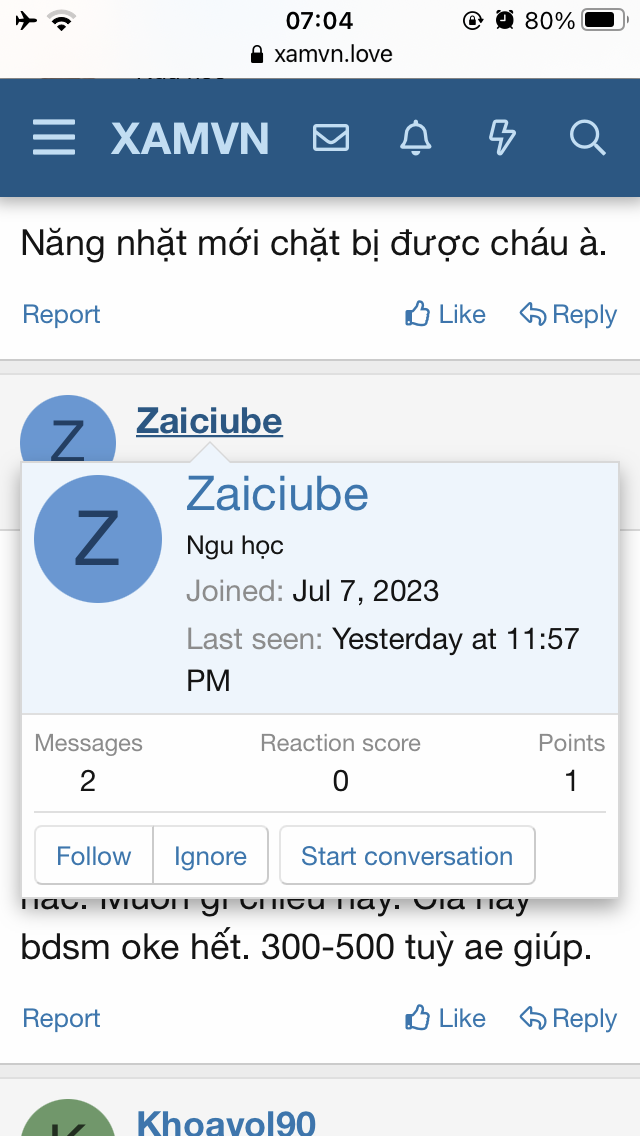Image resolution: width=640 pixels, height=1136 pixels.
Task: Open the notifications bell
Action: point(416,138)
